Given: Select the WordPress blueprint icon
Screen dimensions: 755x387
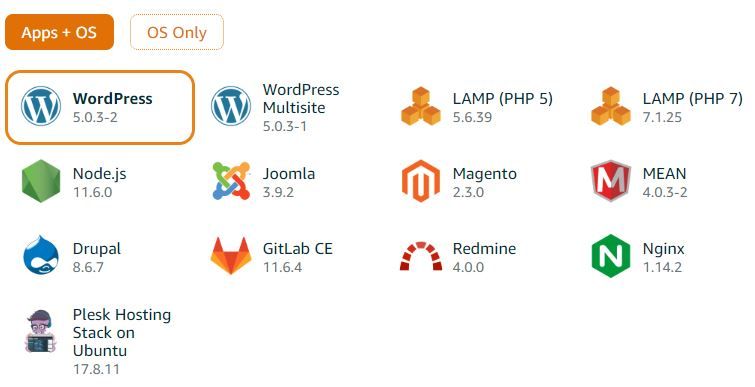Looking at the screenshot, I should click(41, 106).
